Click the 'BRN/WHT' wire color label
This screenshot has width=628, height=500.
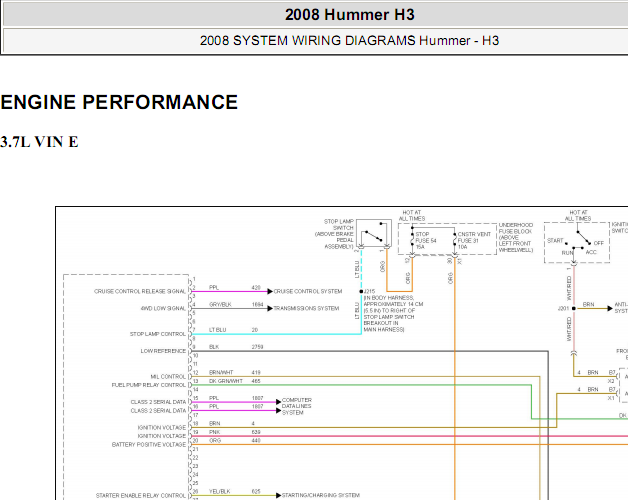(x=221, y=373)
